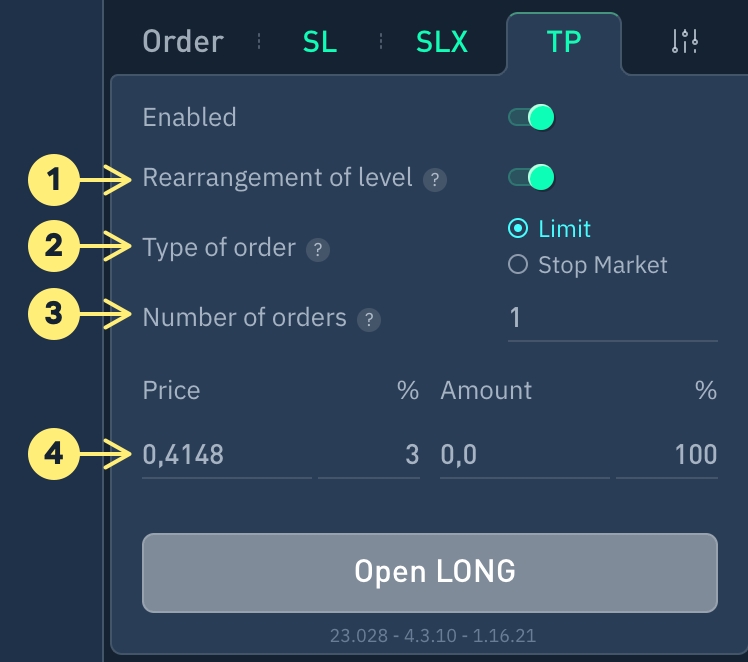Select the Limit order type
748x662 pixels.
(x=550, y=228)
